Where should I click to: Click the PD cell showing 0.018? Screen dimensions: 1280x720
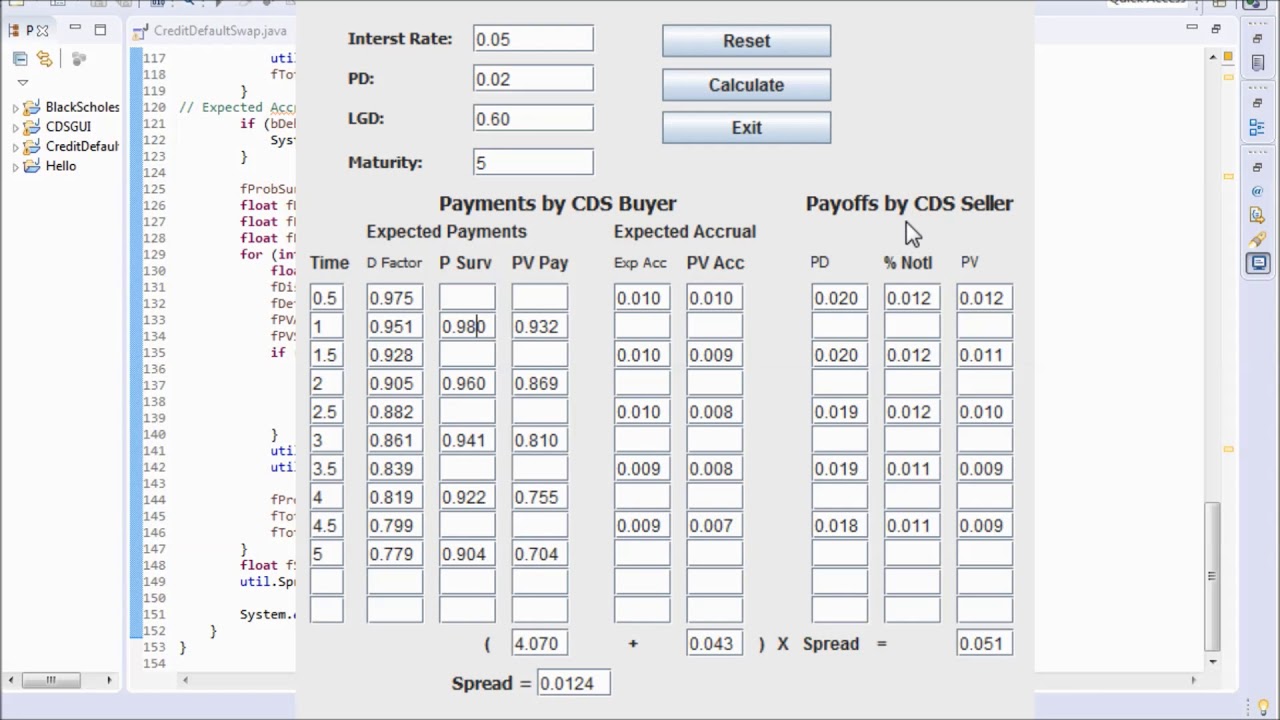point(839,526)
